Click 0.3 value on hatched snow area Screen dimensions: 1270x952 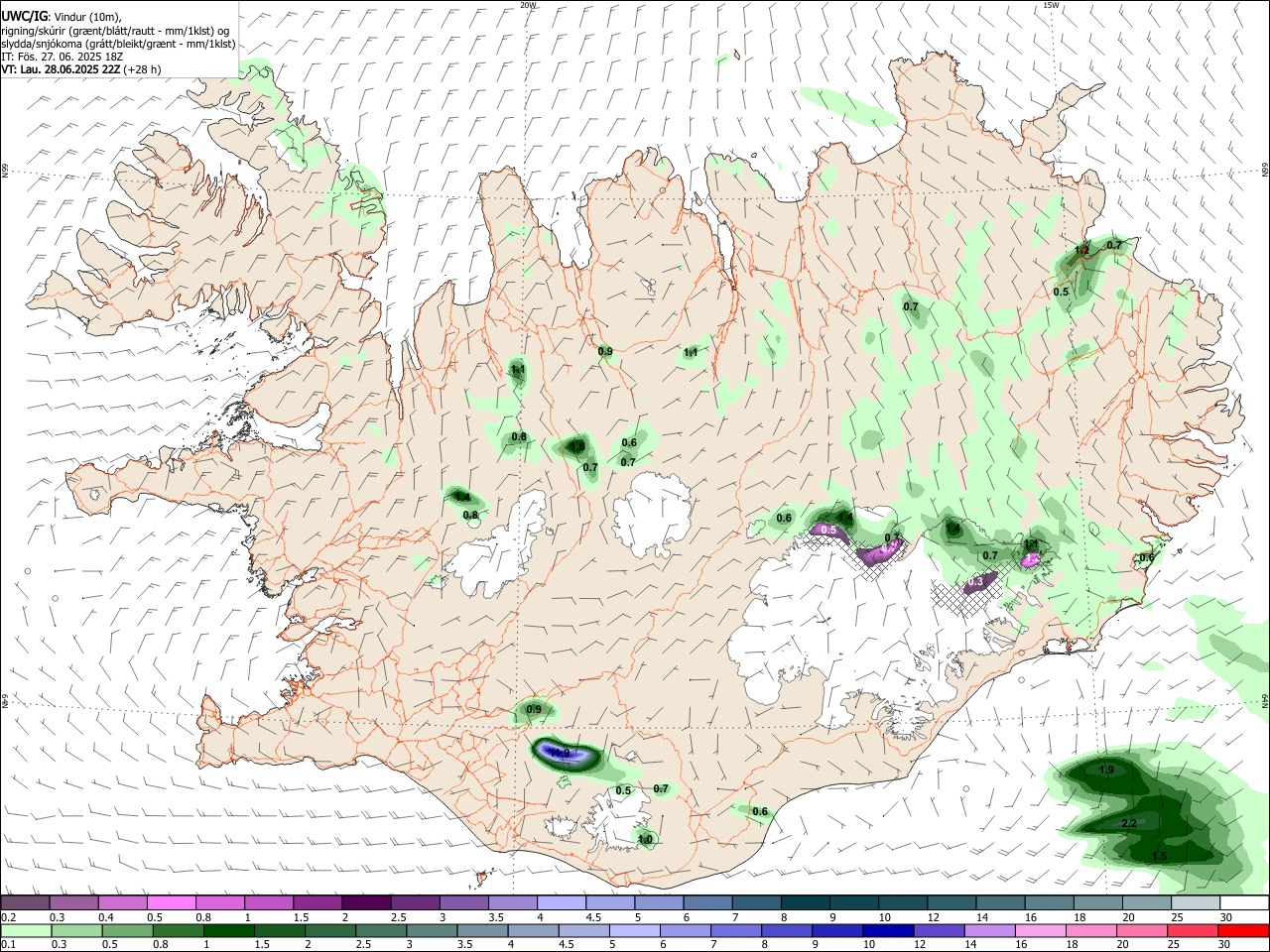(x=975, y=582)
